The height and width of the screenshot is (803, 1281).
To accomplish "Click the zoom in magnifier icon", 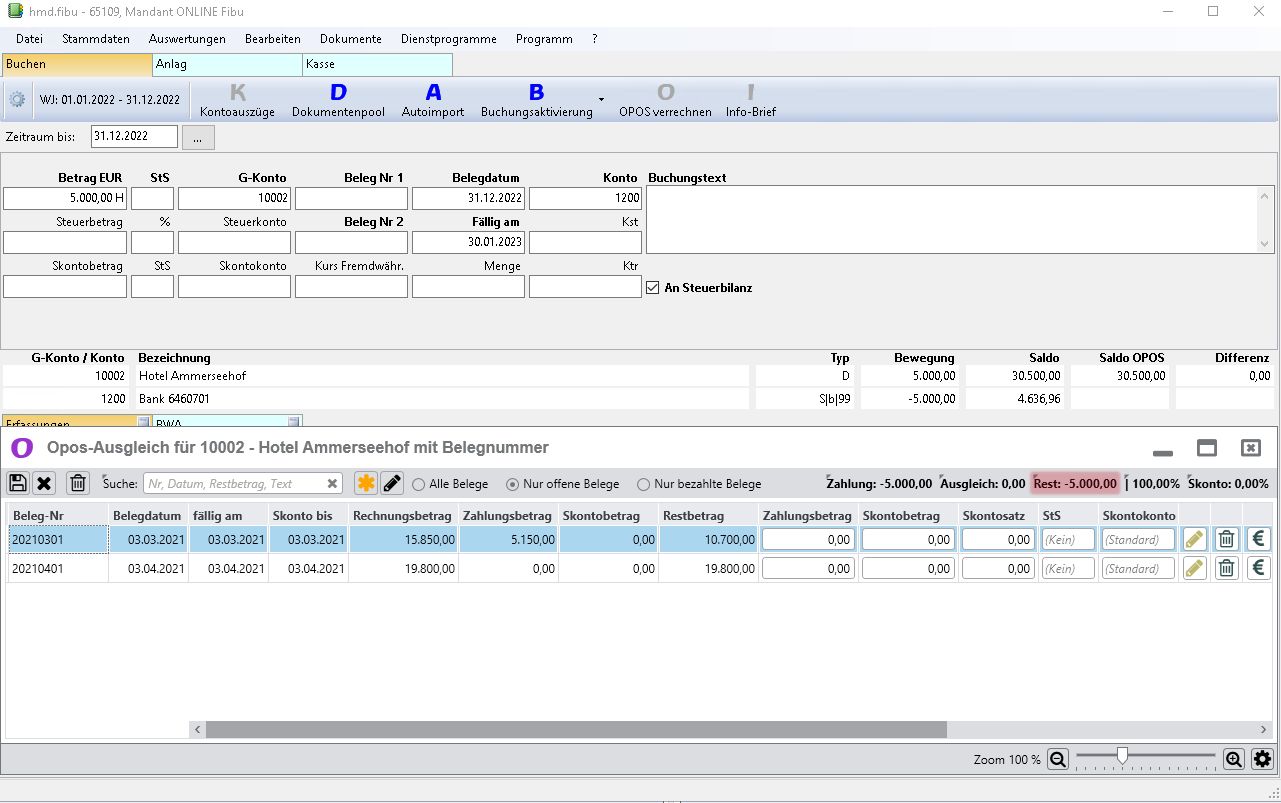I will [1234, 759].
